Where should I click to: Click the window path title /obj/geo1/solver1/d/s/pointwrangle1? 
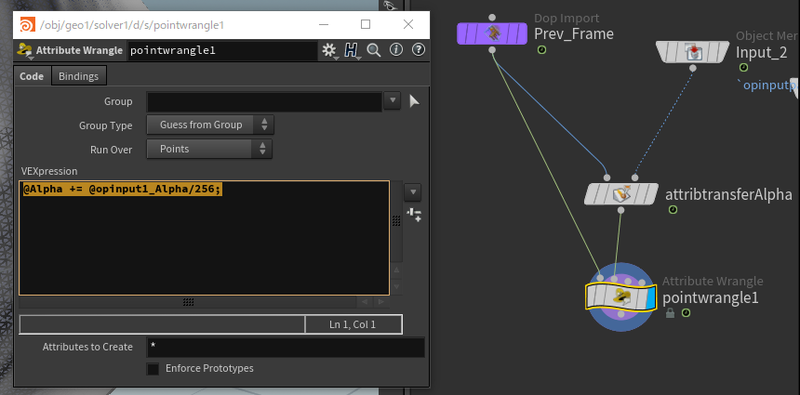[x=132, y=25]
